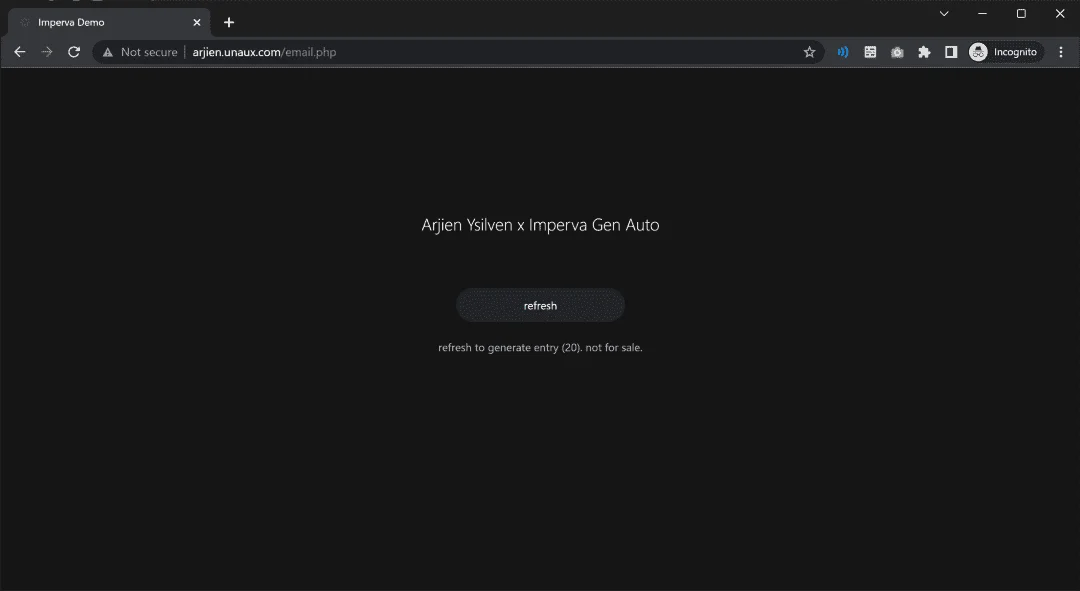Click the address bar URL arjien.unaux.com/email.php
Viewport: 1080px width, 591px height.
pos(264,52)
